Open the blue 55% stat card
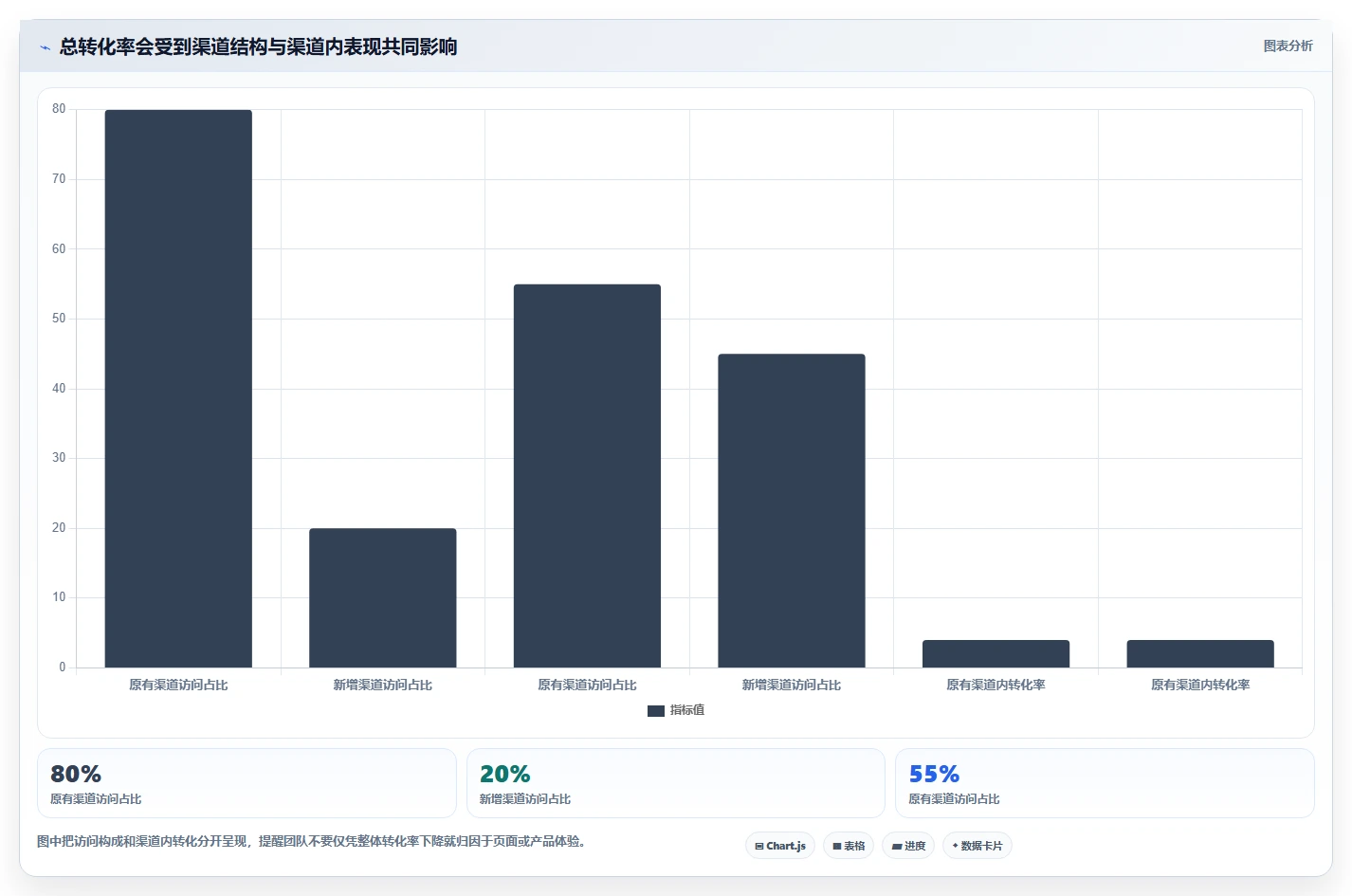The width and height of the screenshot is (1352, 896). click(1105, 783)
